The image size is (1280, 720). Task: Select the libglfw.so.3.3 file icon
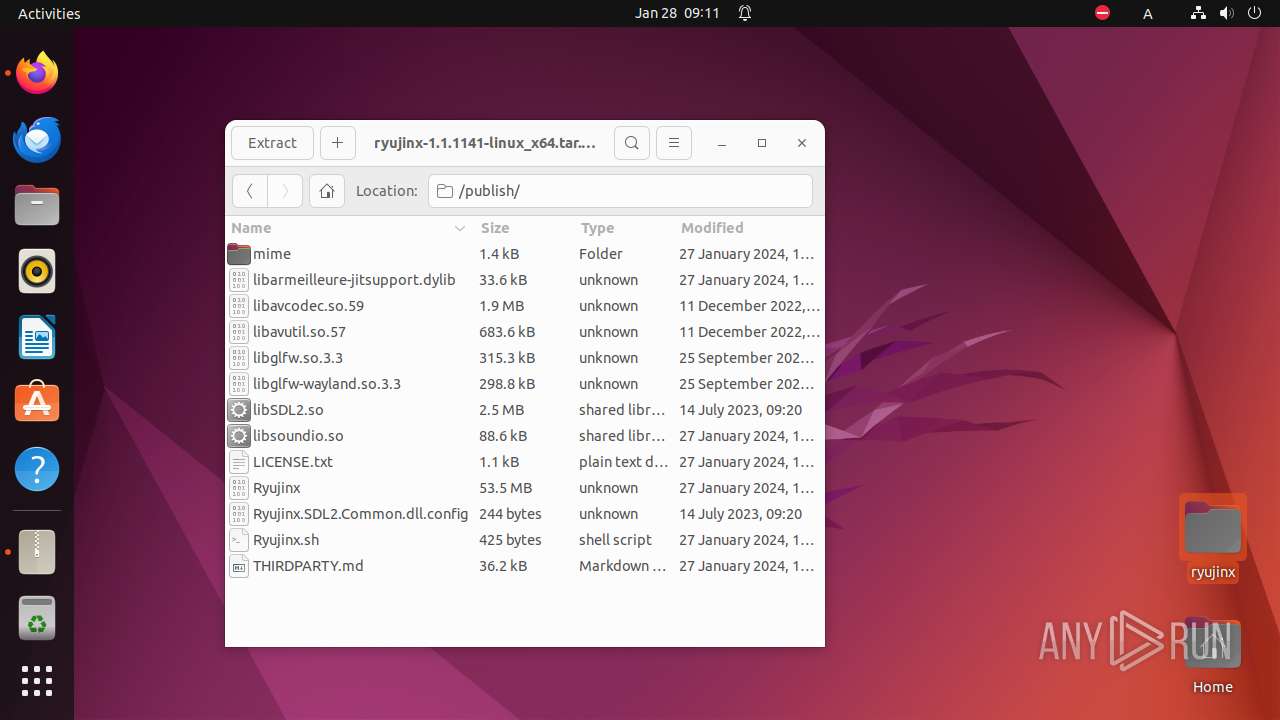click(x=239, y=358)
